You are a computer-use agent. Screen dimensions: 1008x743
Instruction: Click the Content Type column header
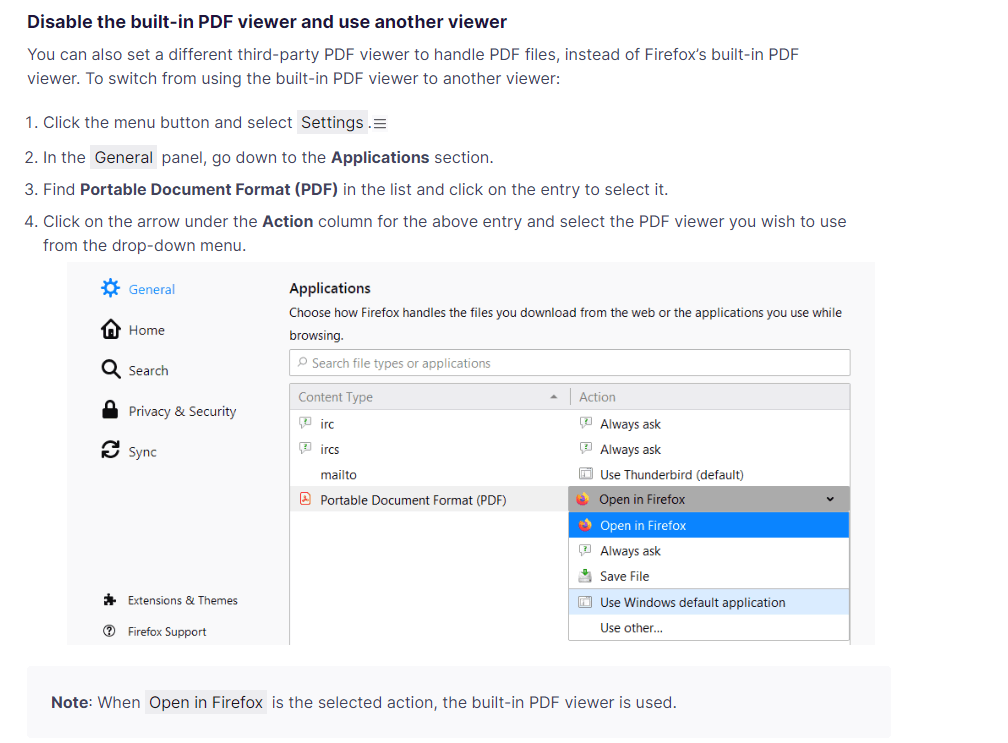tap(429, 397)
